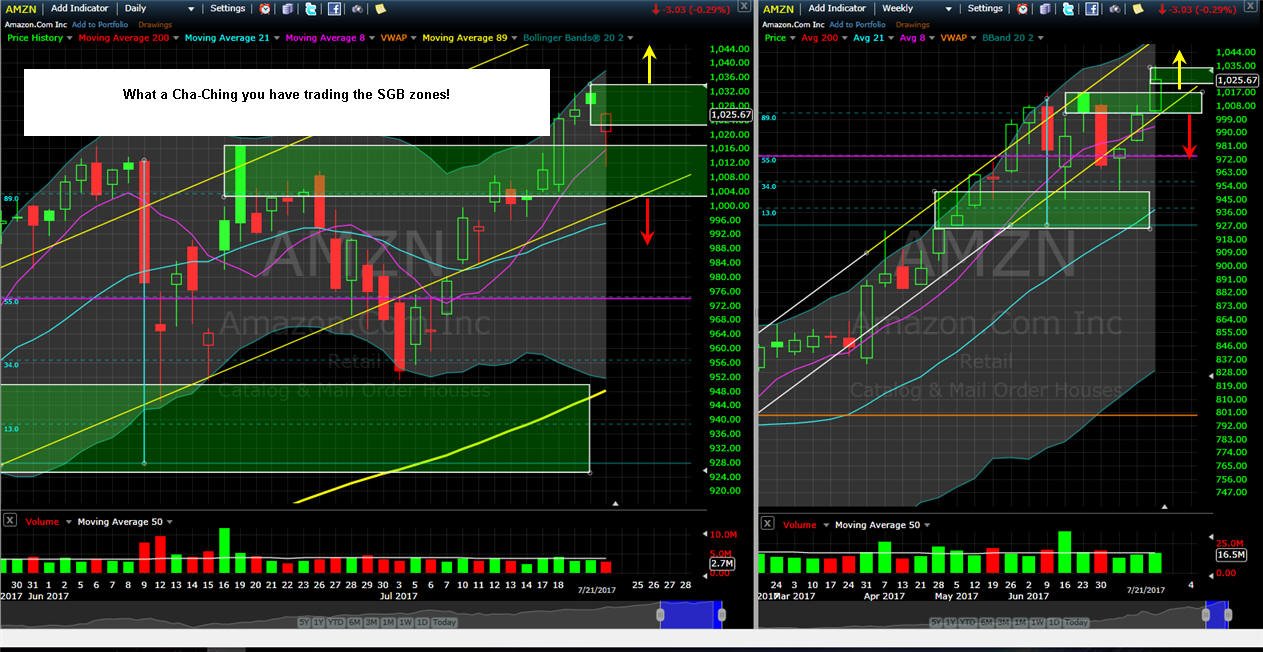Screen dimensions: 1263x652
Task: Open the alarm clock icon on the Weekly chart
Action: point(1022,9)
